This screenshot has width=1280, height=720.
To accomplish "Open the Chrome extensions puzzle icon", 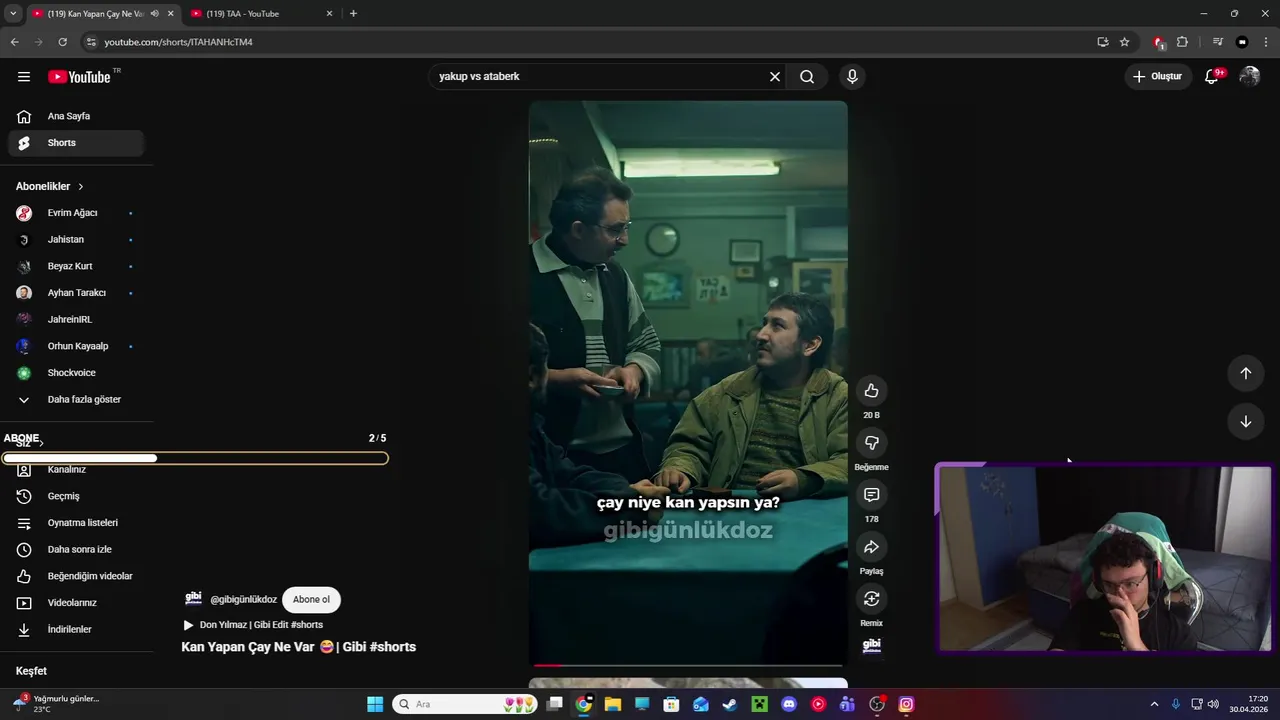I will click(1182, 42).
